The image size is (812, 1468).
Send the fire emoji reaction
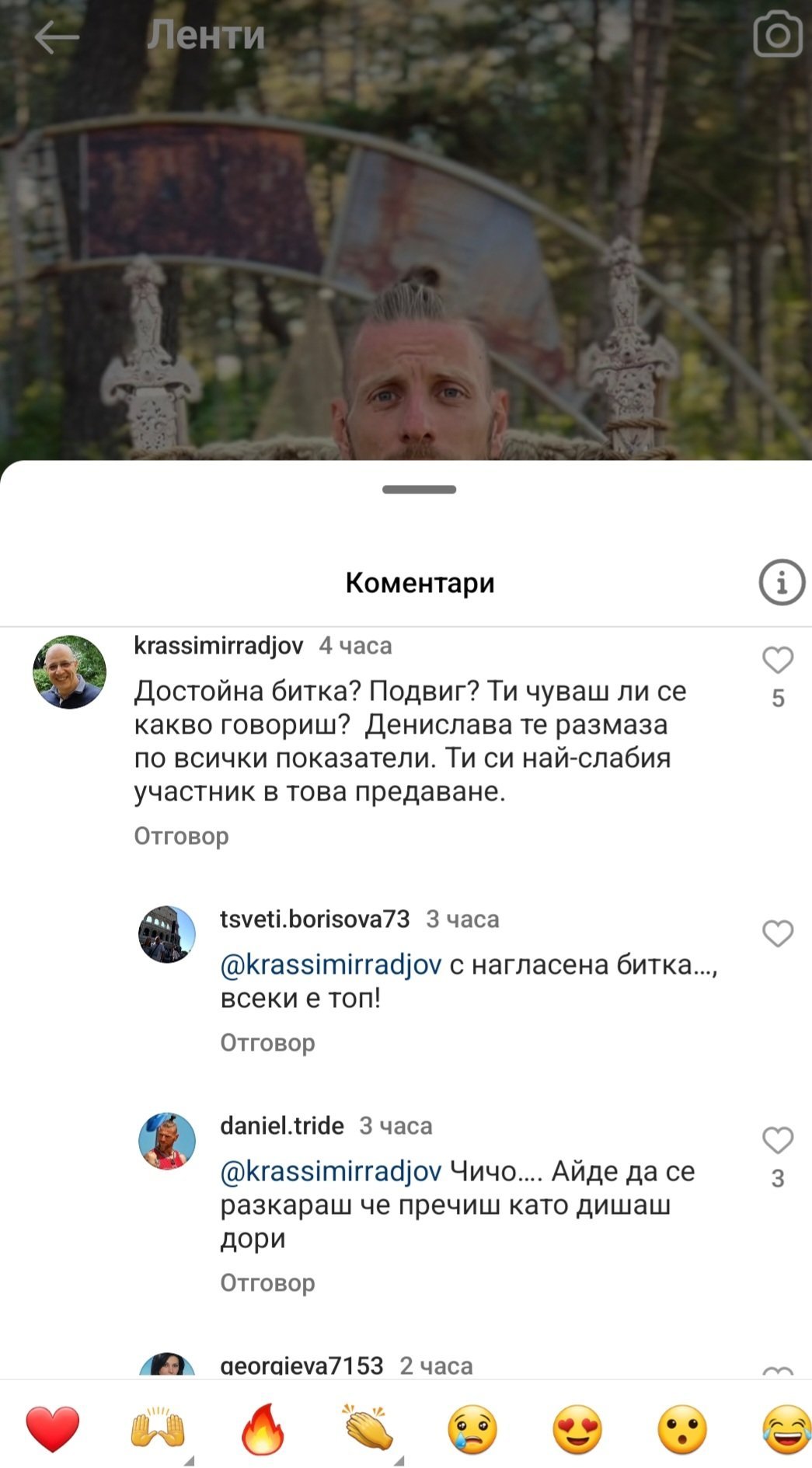pos(263,1428)
